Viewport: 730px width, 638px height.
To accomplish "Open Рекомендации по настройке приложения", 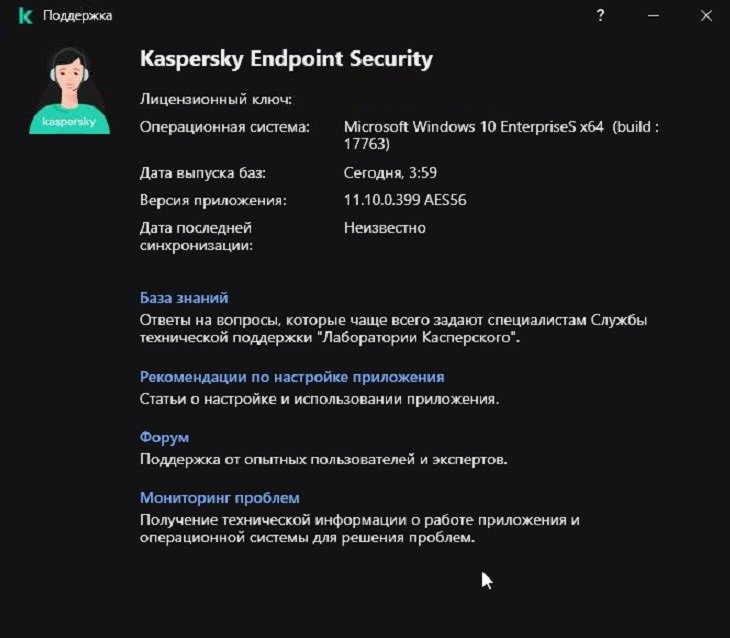I will (x=291, y=377).
